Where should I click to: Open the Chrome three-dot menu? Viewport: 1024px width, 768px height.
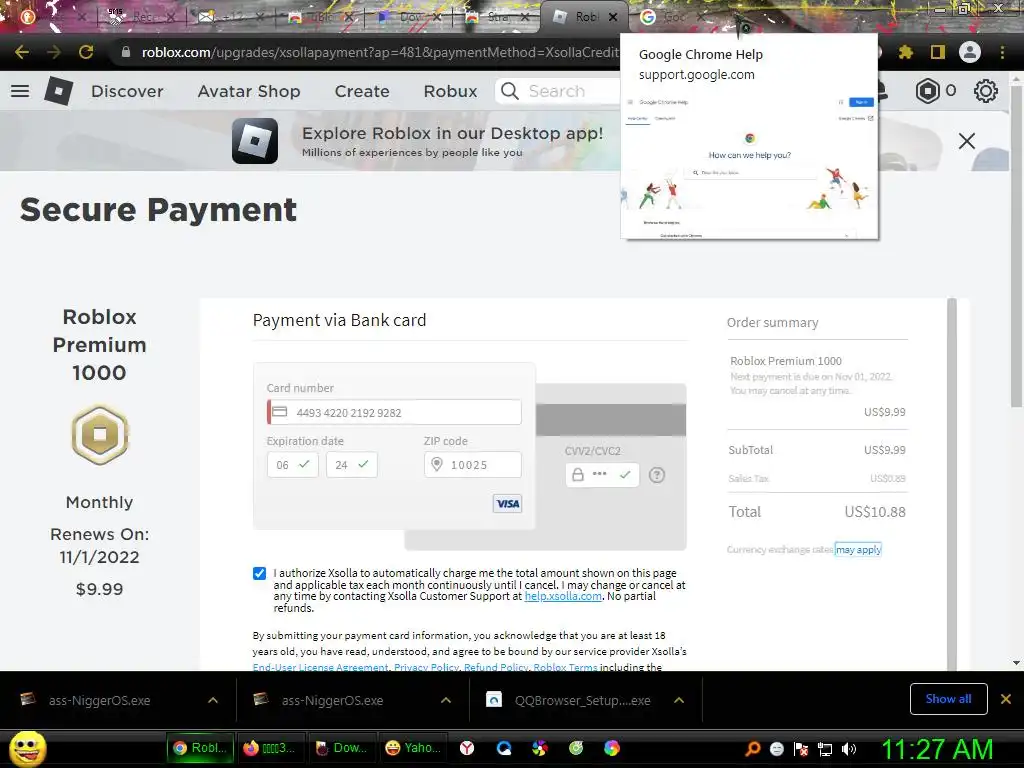pyautogui.click(x=1002, y=52)
